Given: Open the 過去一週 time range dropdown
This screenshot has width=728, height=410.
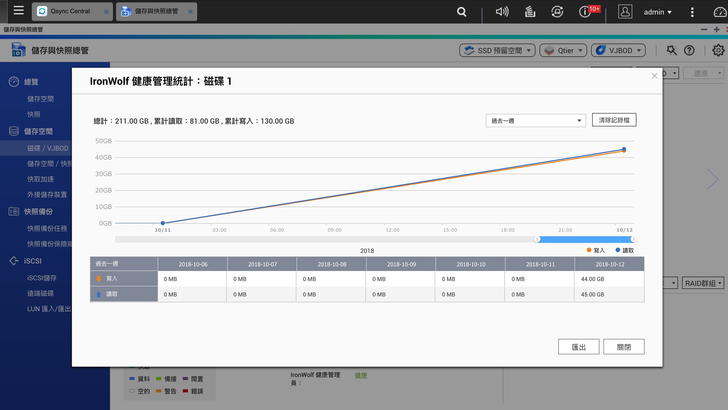Looking at the screenshot, I should [x=535, y=121].
